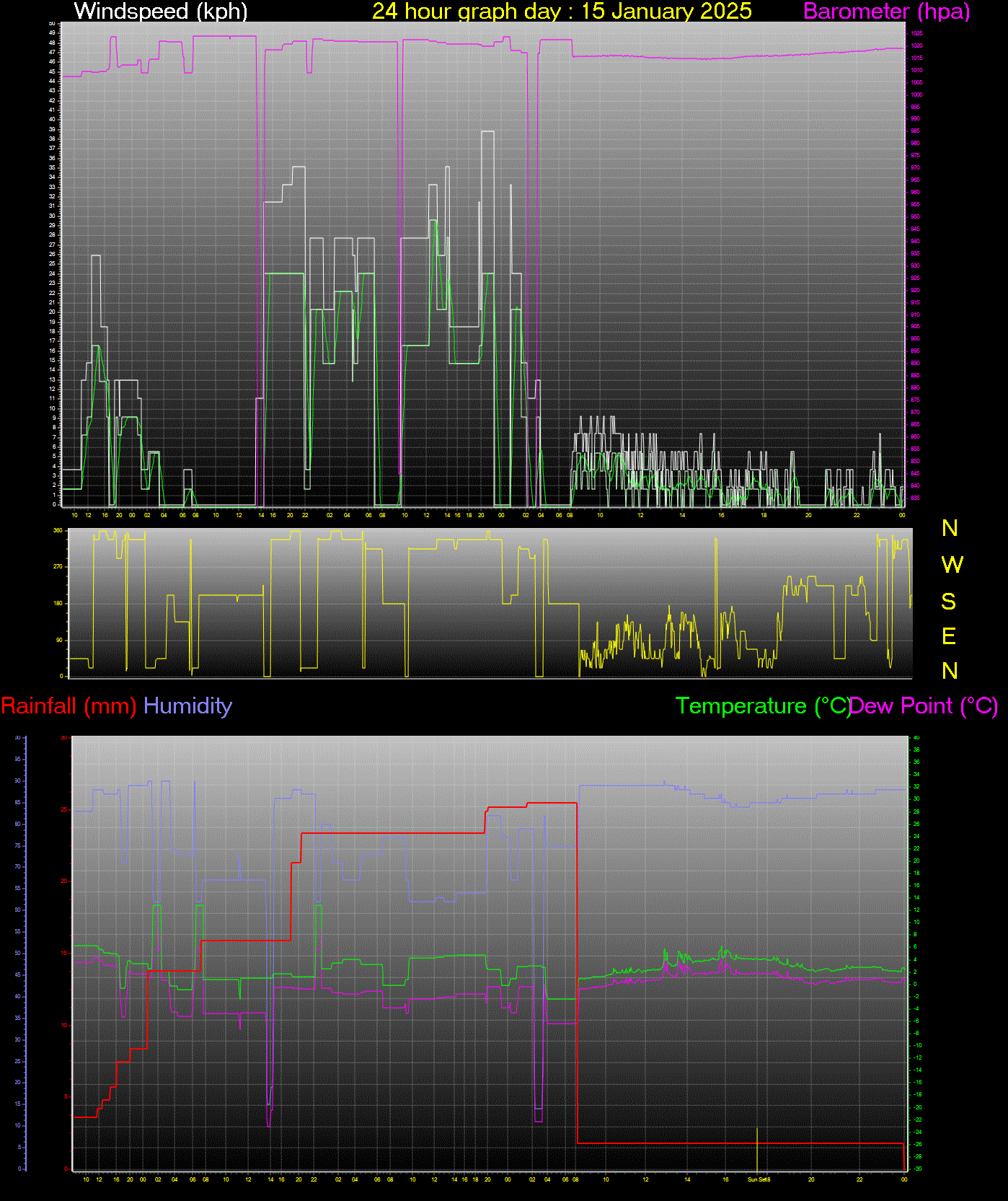This screenshot has height=1201, width=1008.
Task: Click the Sun Set label on the time axis
Action: (x=757, y=1179)
